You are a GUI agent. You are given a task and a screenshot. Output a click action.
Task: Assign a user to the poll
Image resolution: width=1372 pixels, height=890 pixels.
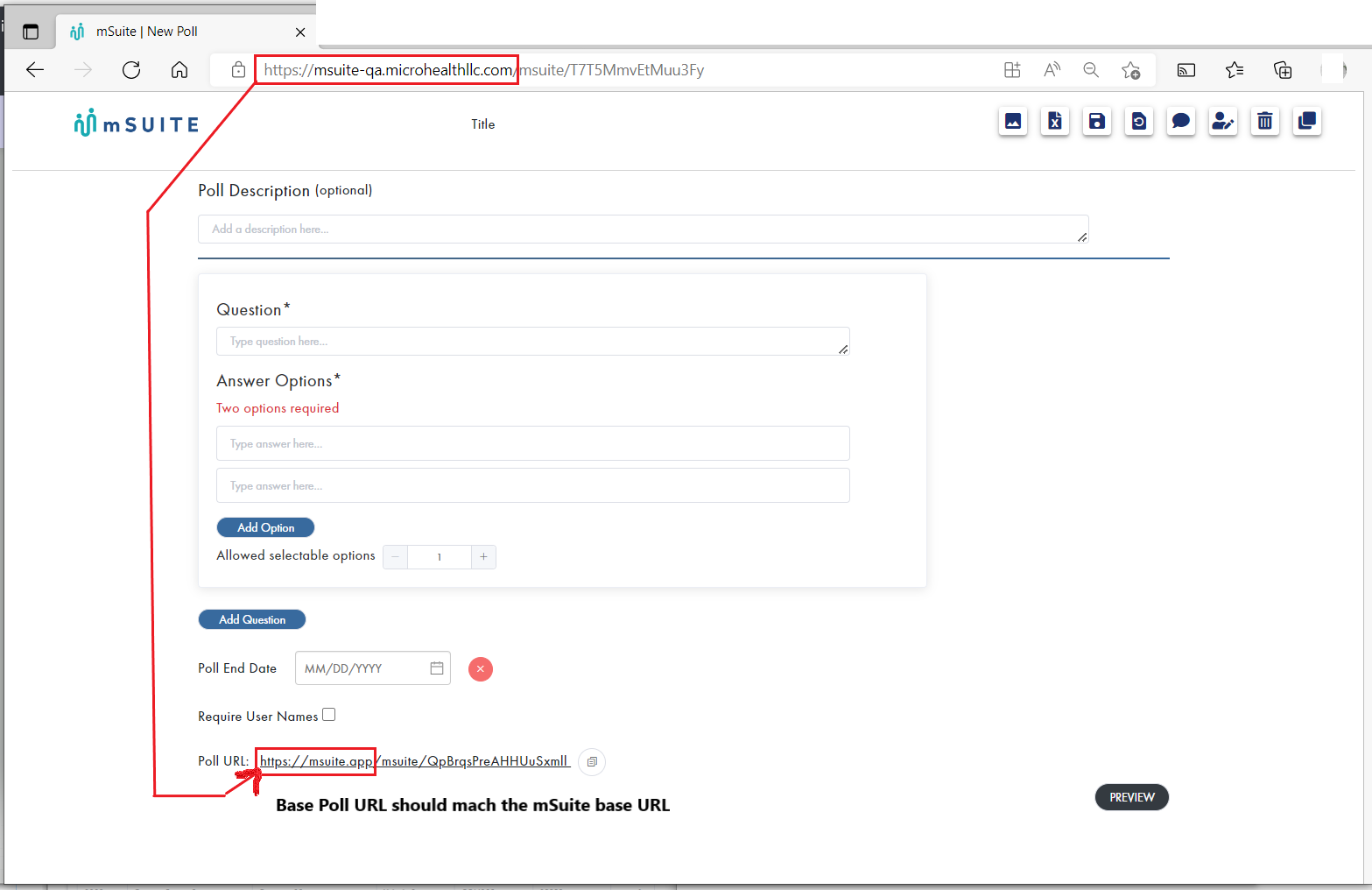click(1222, 122)
